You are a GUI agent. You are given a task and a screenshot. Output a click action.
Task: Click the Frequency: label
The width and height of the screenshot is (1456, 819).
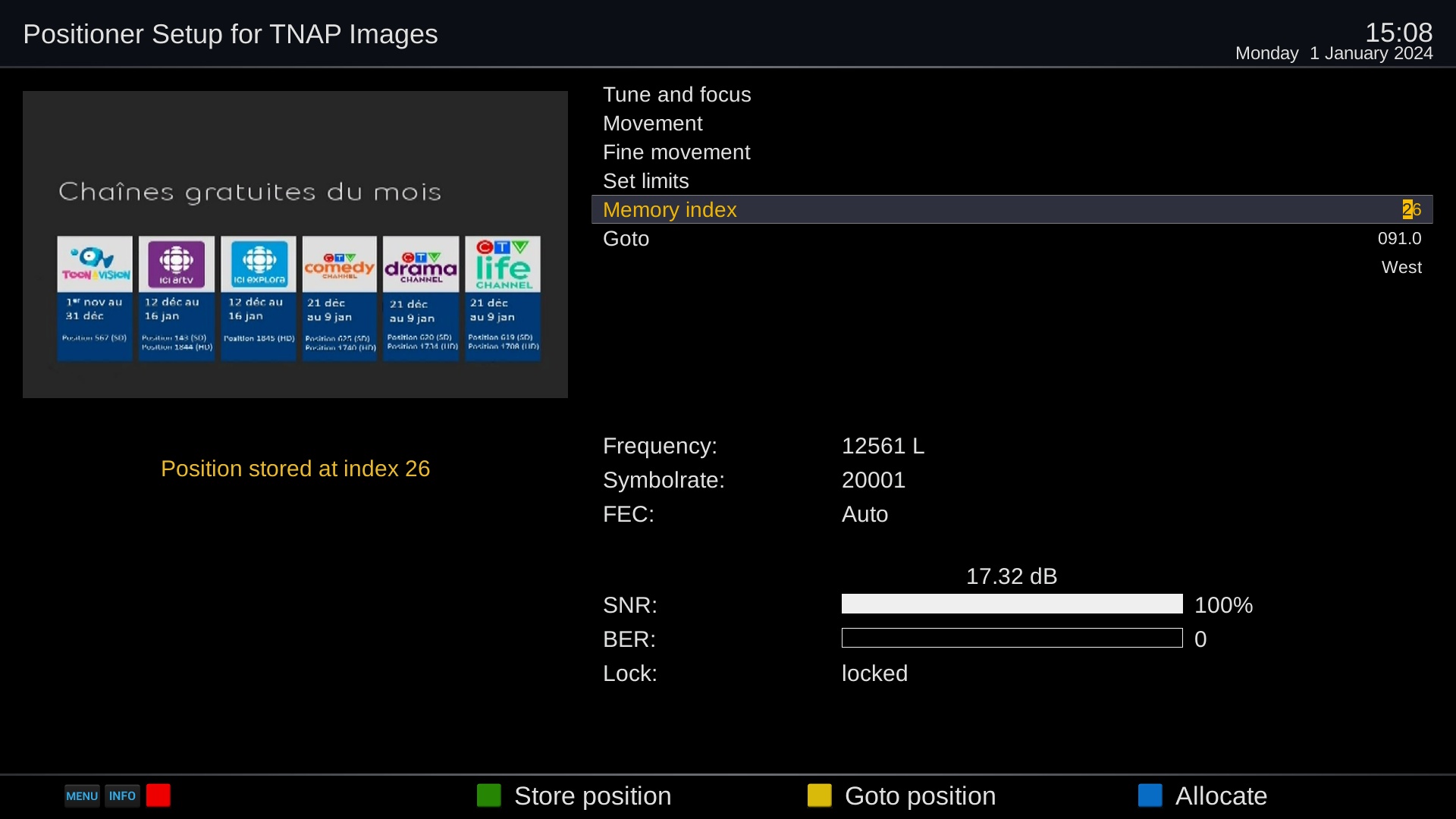coord(660,446)
